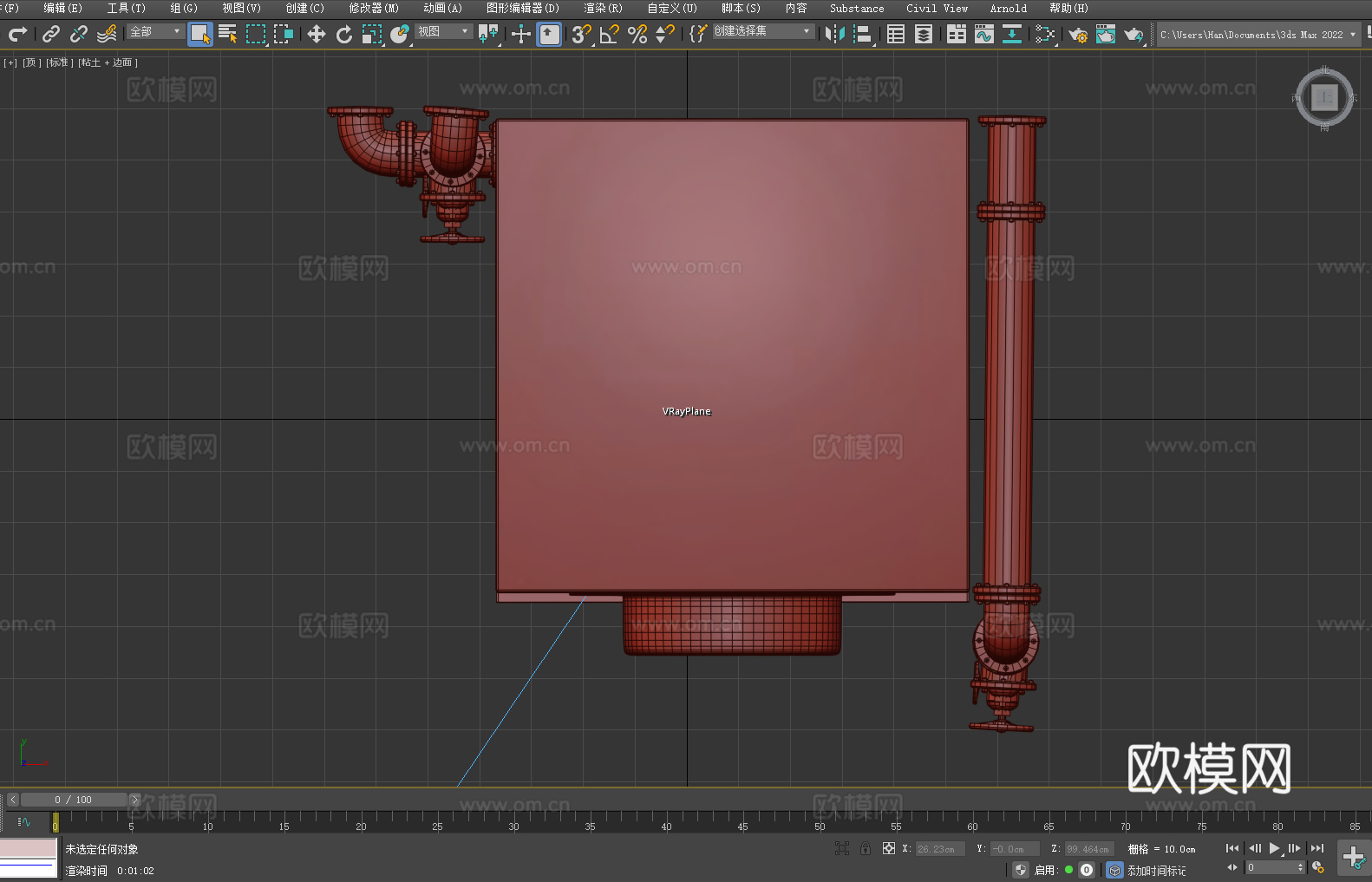The height and width of the screenshot is (882, 1372).
Task: Open the 全部 selection filter dropdown
Action: [155, 31]
